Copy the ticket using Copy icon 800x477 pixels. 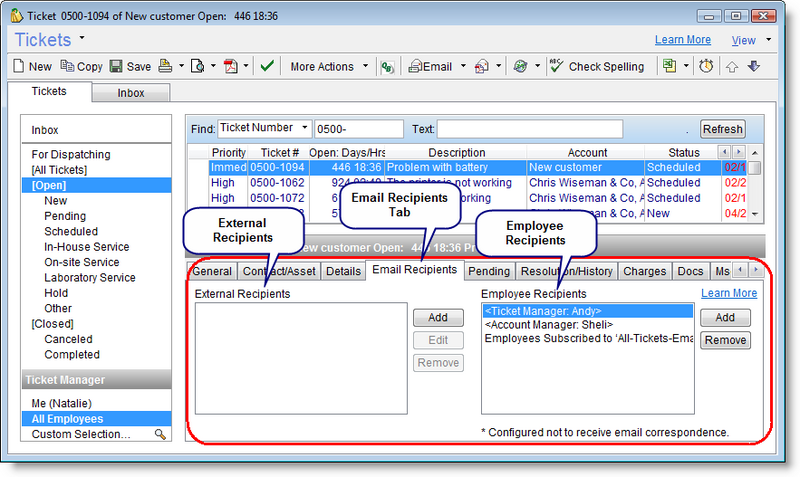pos(81,67)
